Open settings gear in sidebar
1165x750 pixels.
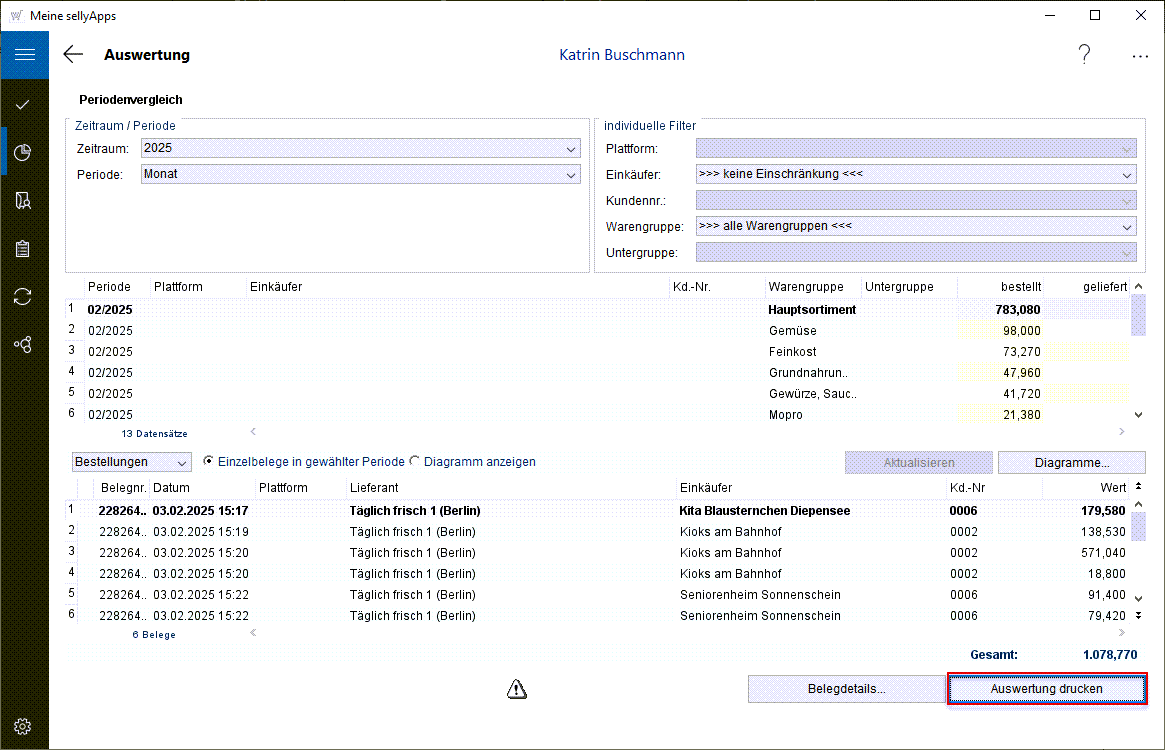23,726
